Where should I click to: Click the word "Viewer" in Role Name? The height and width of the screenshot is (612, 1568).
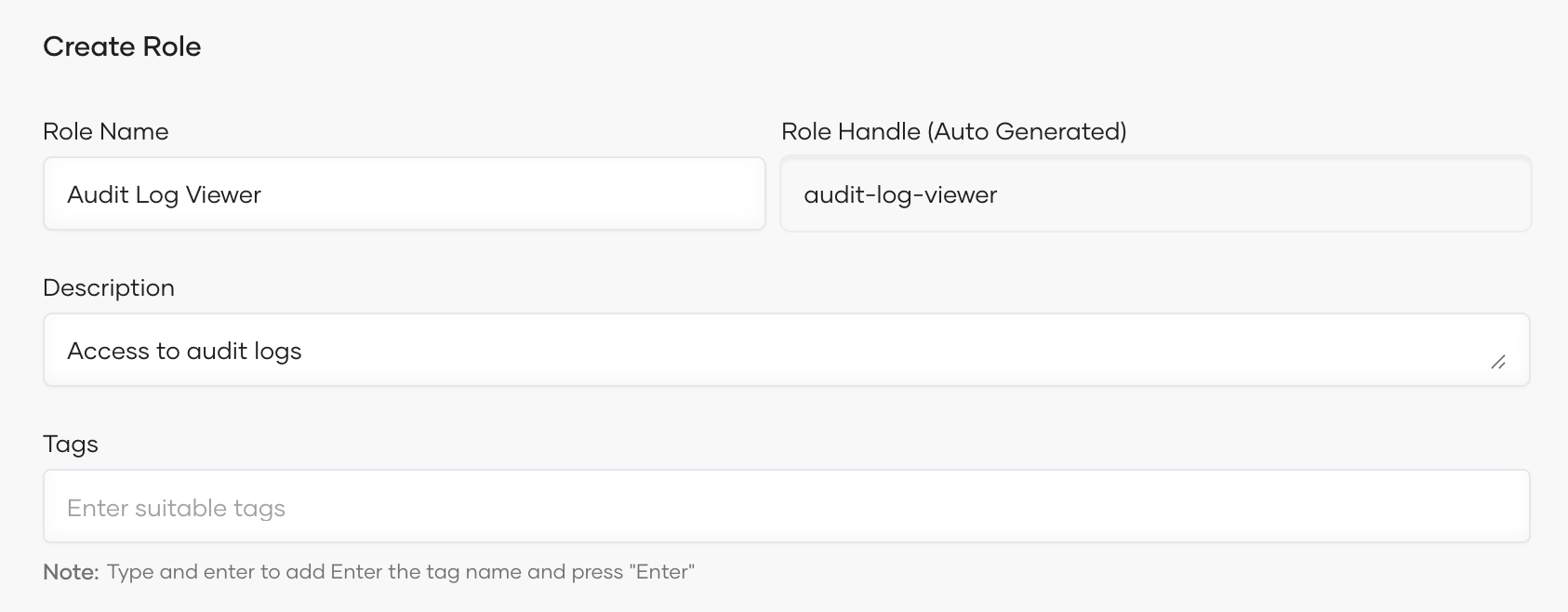[223, 194]
